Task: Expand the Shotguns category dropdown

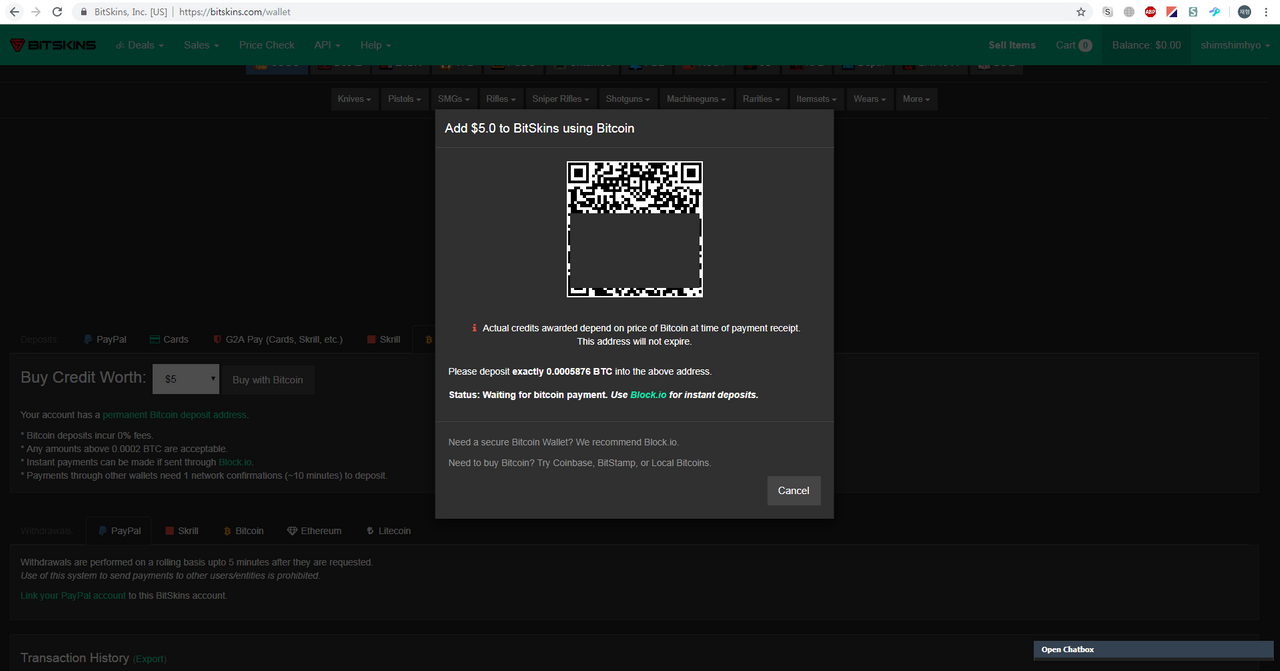Action: tap(629, 99)
